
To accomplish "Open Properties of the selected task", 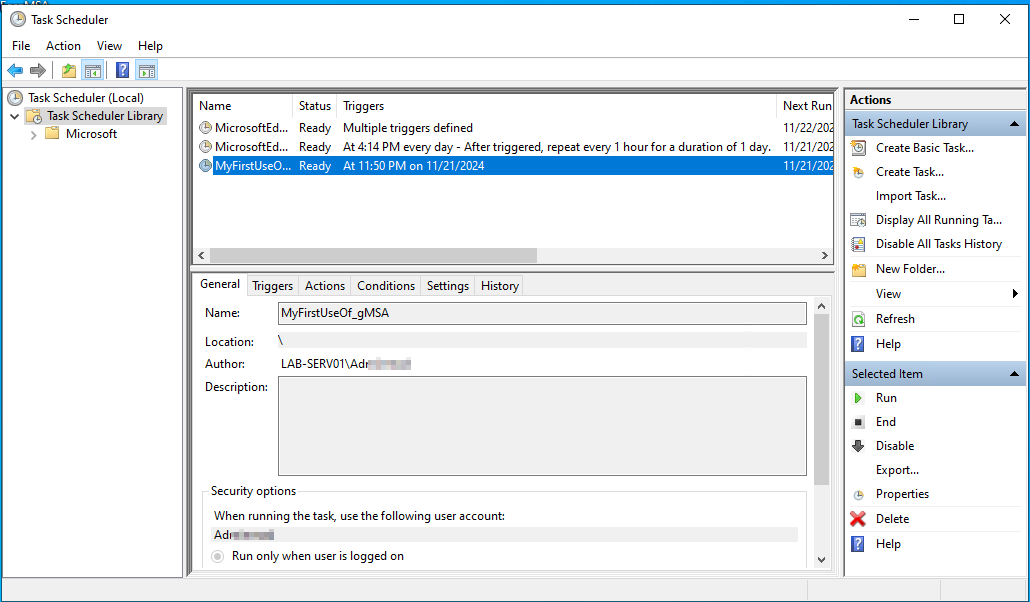I will click(x=902, y=494).
